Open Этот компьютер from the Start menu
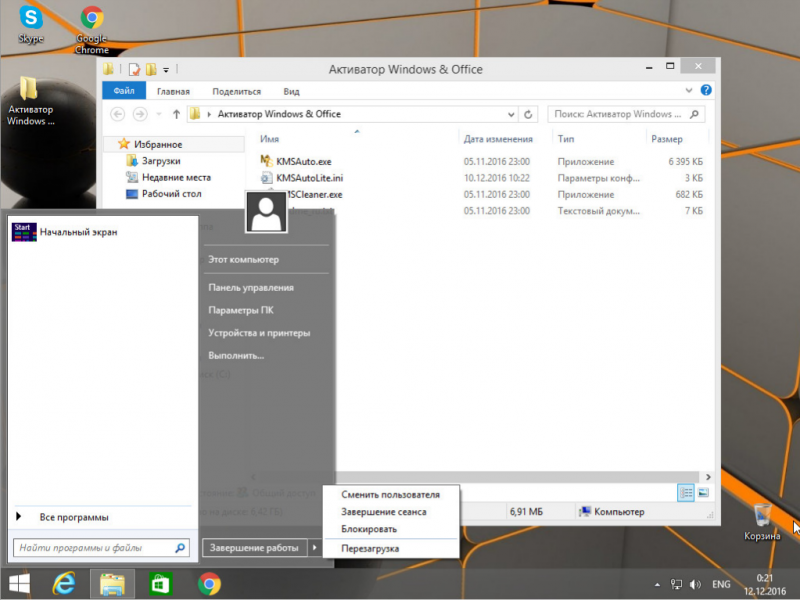The image size is (800, 600). (244, 259)
